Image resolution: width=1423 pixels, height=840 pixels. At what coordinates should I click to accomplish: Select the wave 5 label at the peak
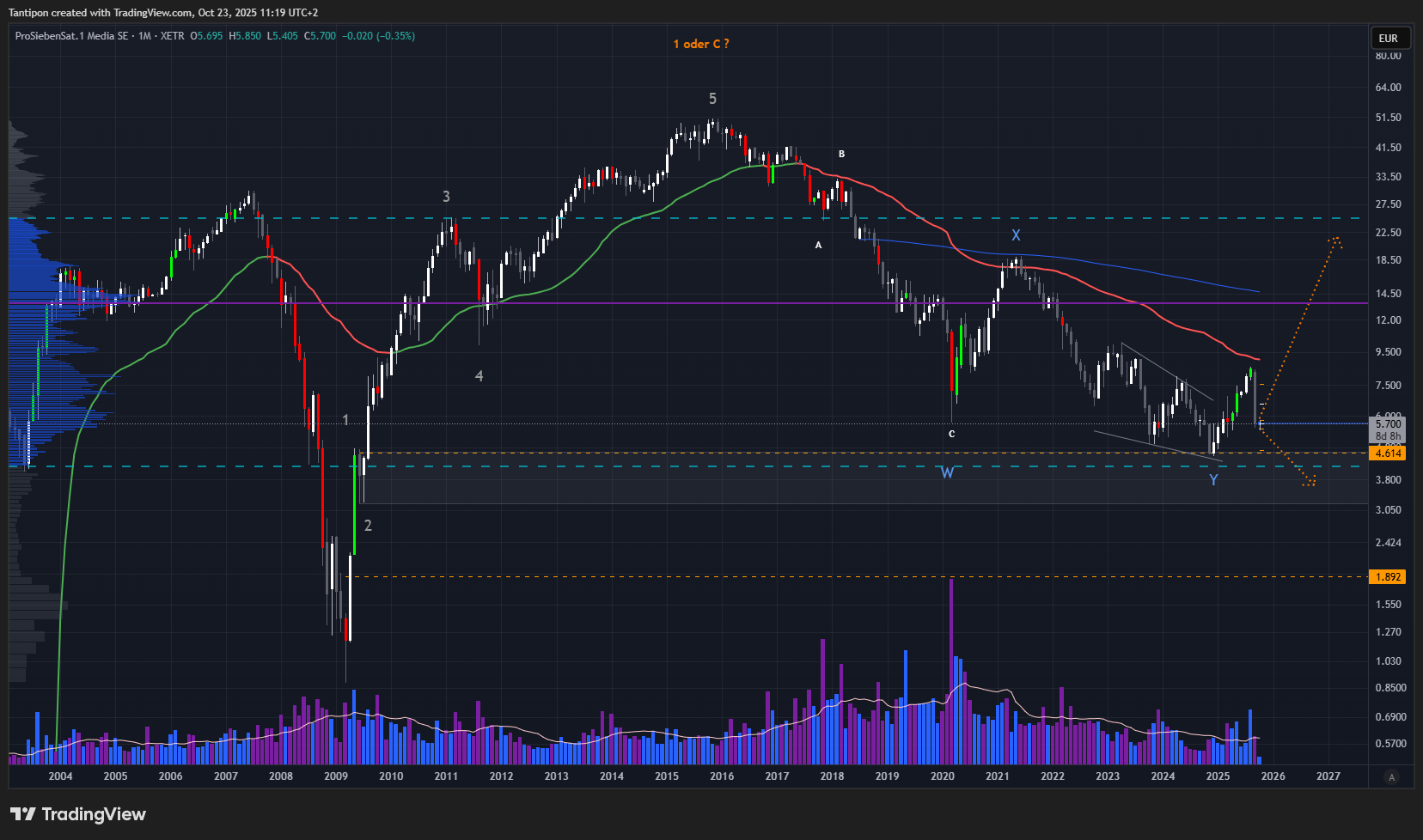click(712, 99)
